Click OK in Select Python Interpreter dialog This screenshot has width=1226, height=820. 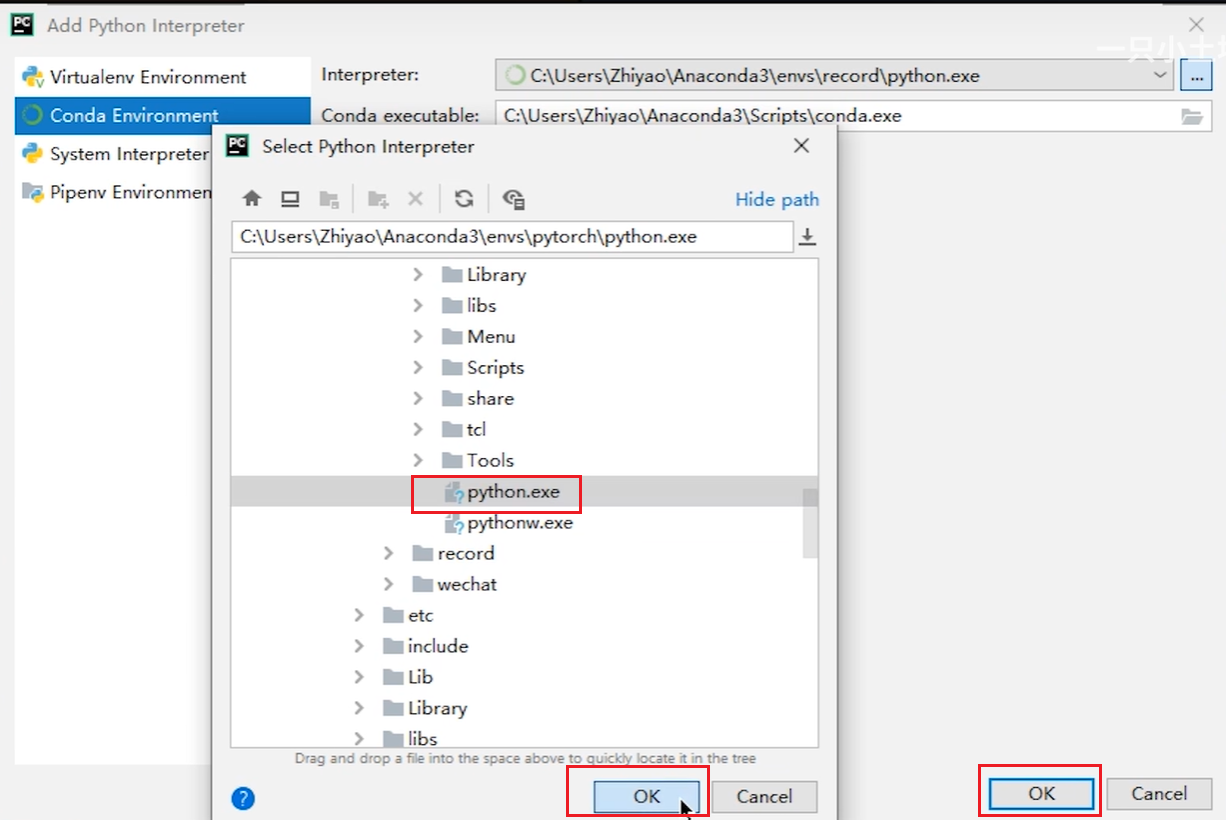point(647,796)
